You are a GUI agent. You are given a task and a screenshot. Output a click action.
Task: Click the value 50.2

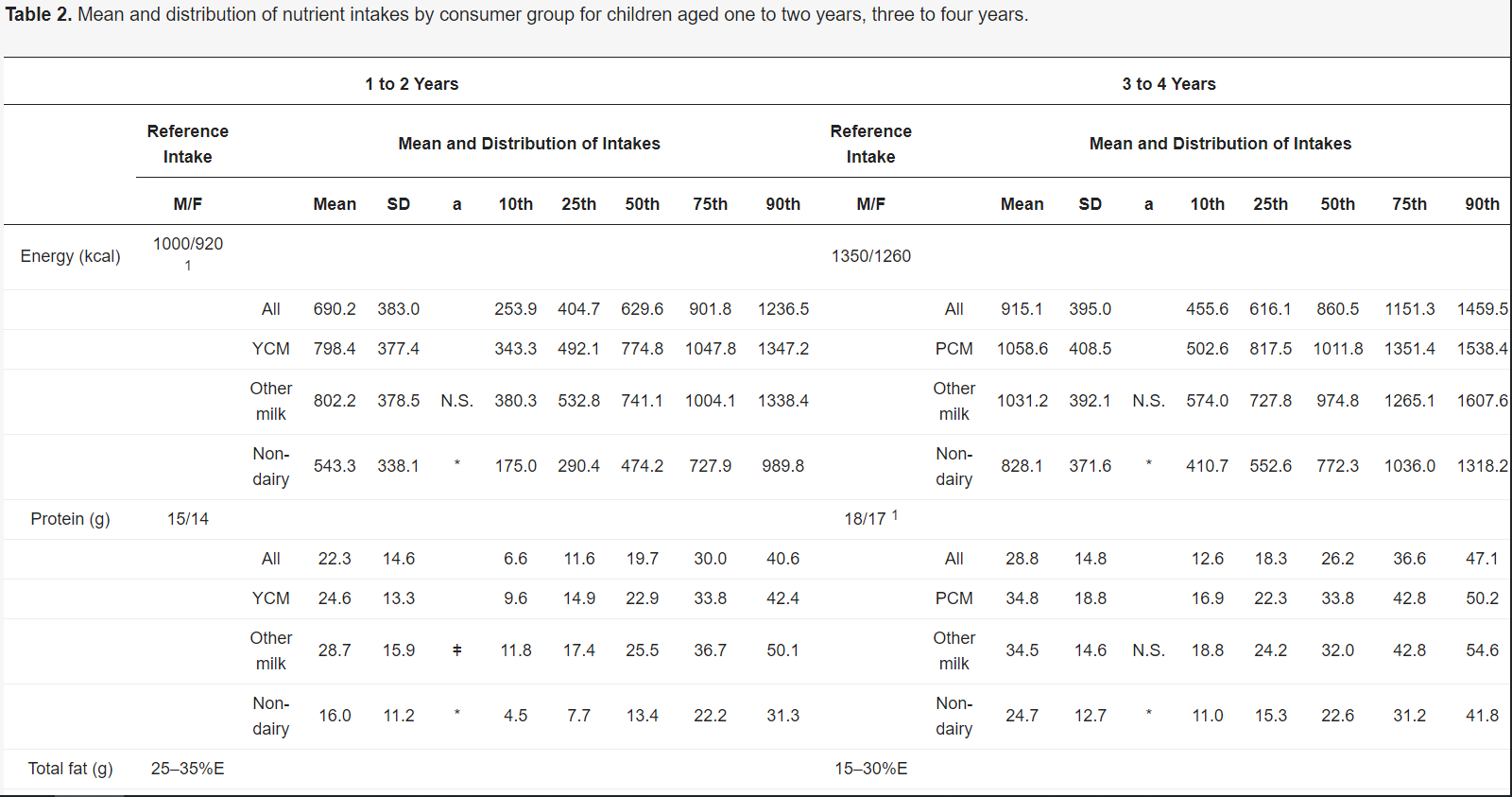tap(1483, 598)
